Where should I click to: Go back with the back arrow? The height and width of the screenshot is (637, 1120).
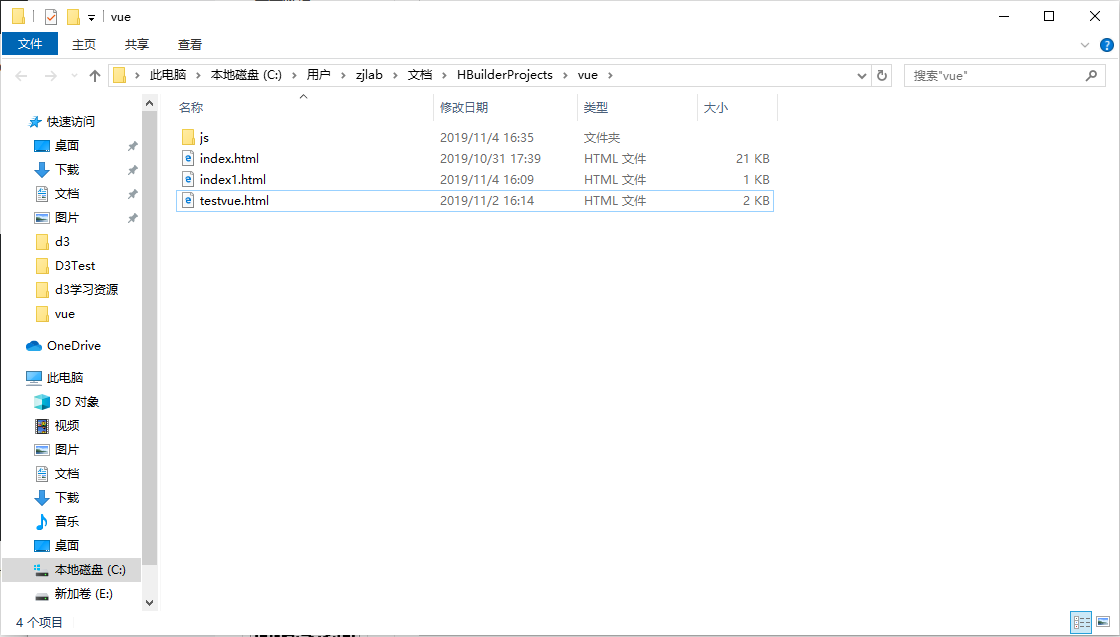click(21, 76)
